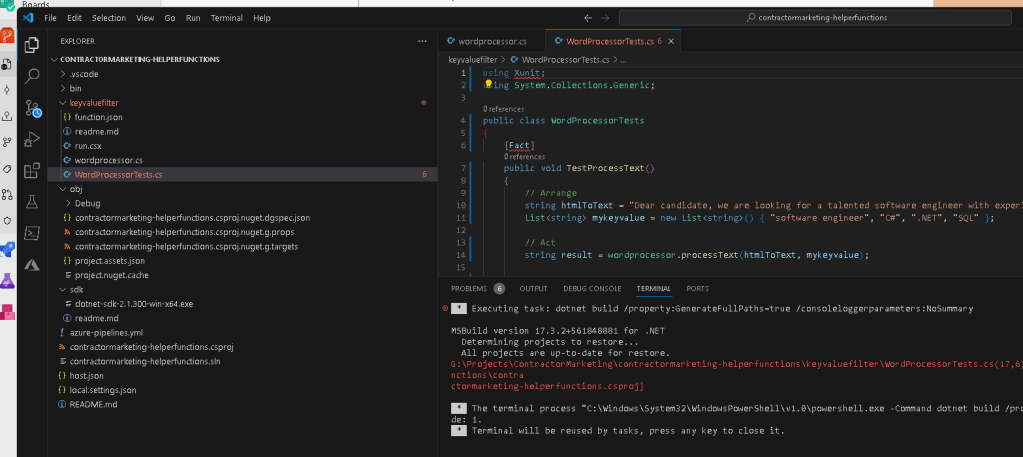Open Azure DevOps Artifacts icon in browser sidebar

pyautogui.click(x=7, y=312)
